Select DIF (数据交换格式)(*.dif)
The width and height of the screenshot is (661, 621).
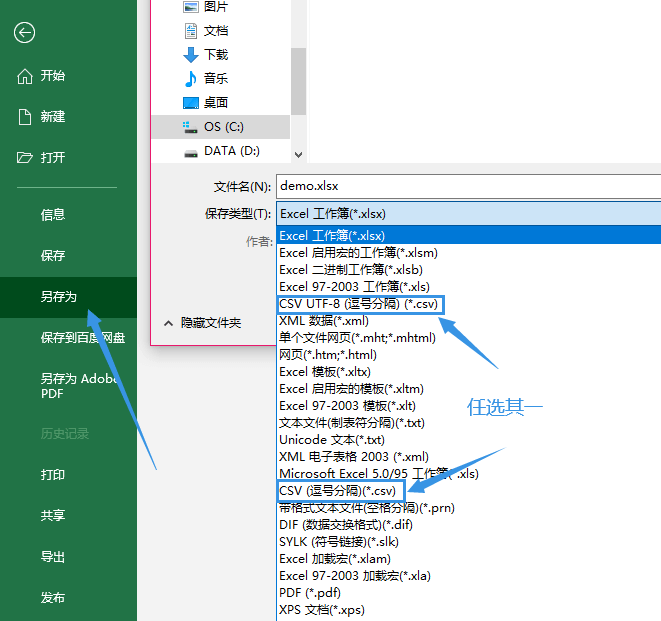346,525
